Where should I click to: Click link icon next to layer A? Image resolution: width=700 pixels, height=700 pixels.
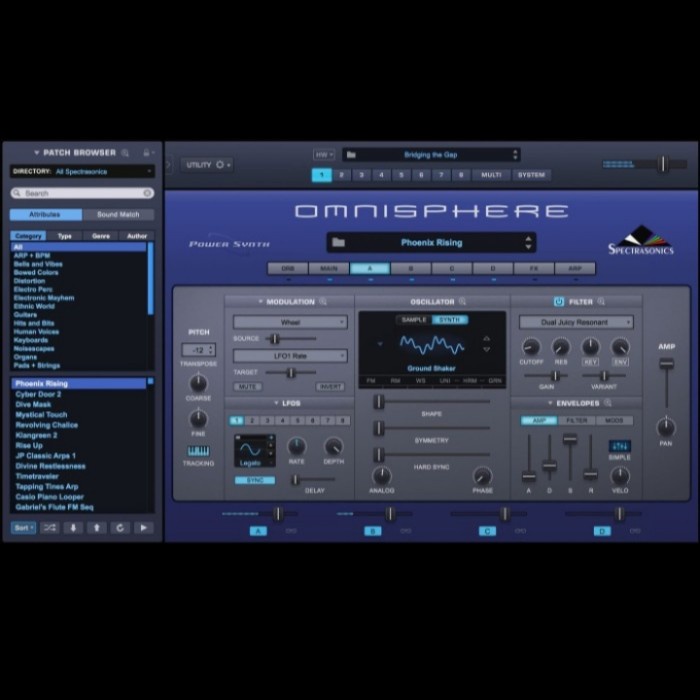(291, 531)
